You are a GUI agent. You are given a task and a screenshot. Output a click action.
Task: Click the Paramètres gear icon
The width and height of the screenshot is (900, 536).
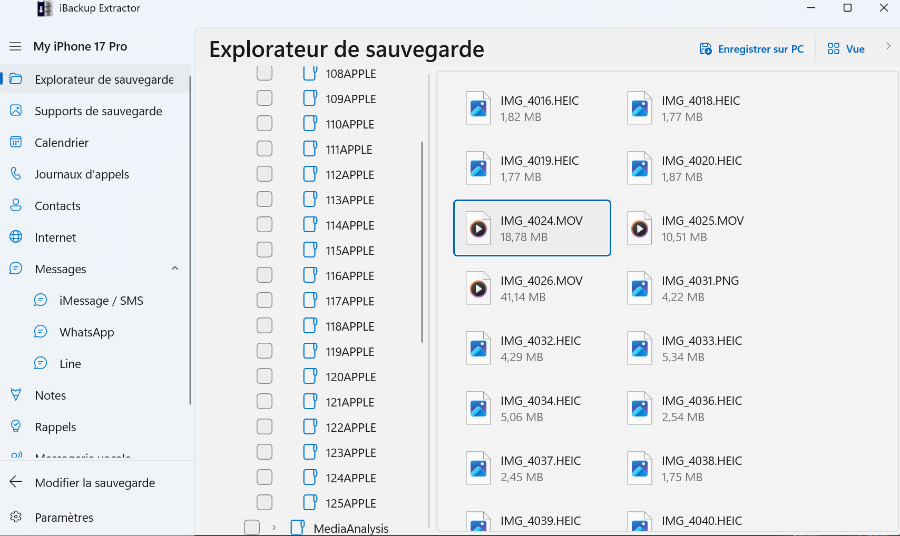(x=16, y=517)
